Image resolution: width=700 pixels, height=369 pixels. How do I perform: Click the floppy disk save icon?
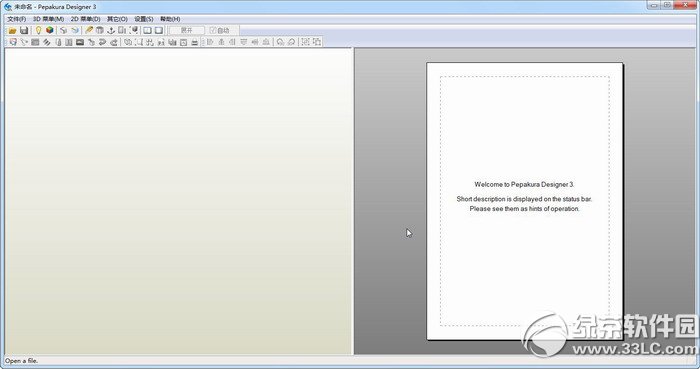point(24,30)
